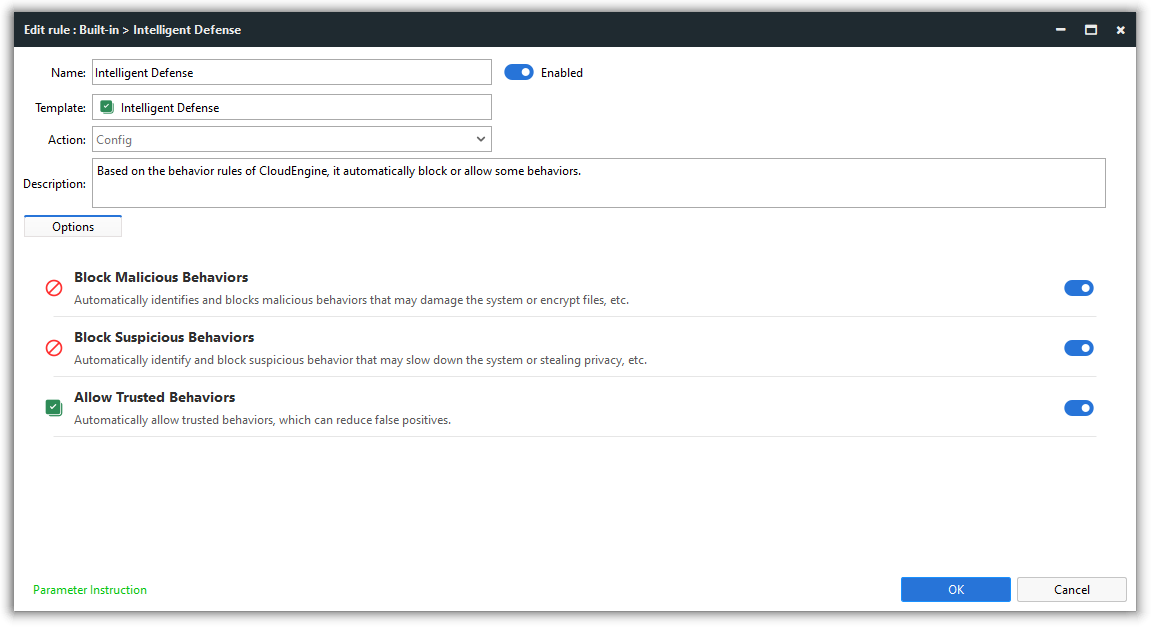Close the Edit rule dialog
The height and width of the screenshot is (630, 1151).
[x=1120, y=29]
